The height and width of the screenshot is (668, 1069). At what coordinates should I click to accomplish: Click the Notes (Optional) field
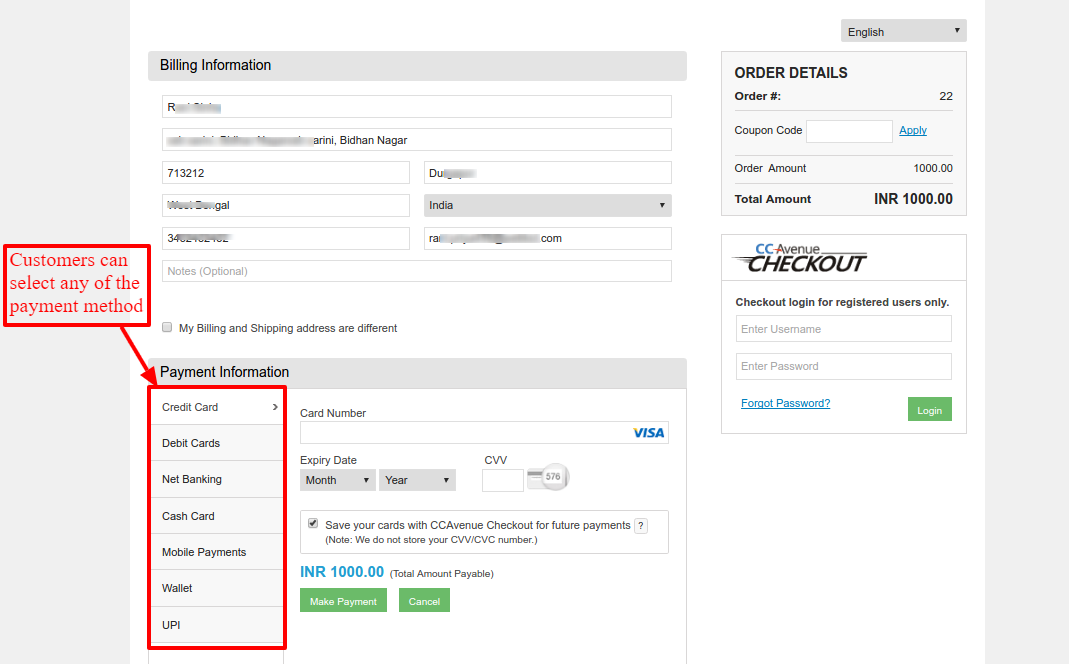click(417, 271)
